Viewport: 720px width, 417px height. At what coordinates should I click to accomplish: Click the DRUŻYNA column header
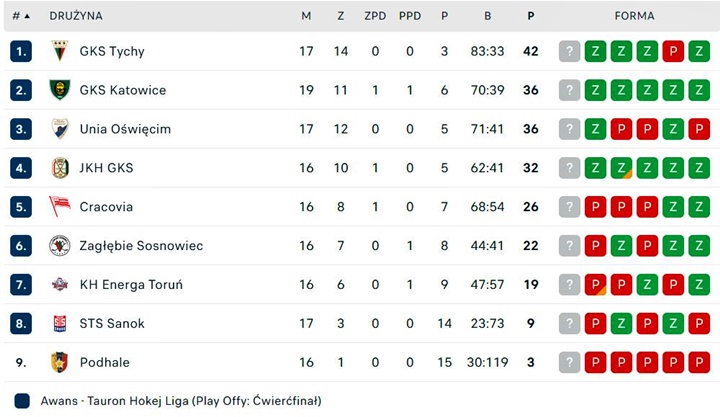pos(76,16)
